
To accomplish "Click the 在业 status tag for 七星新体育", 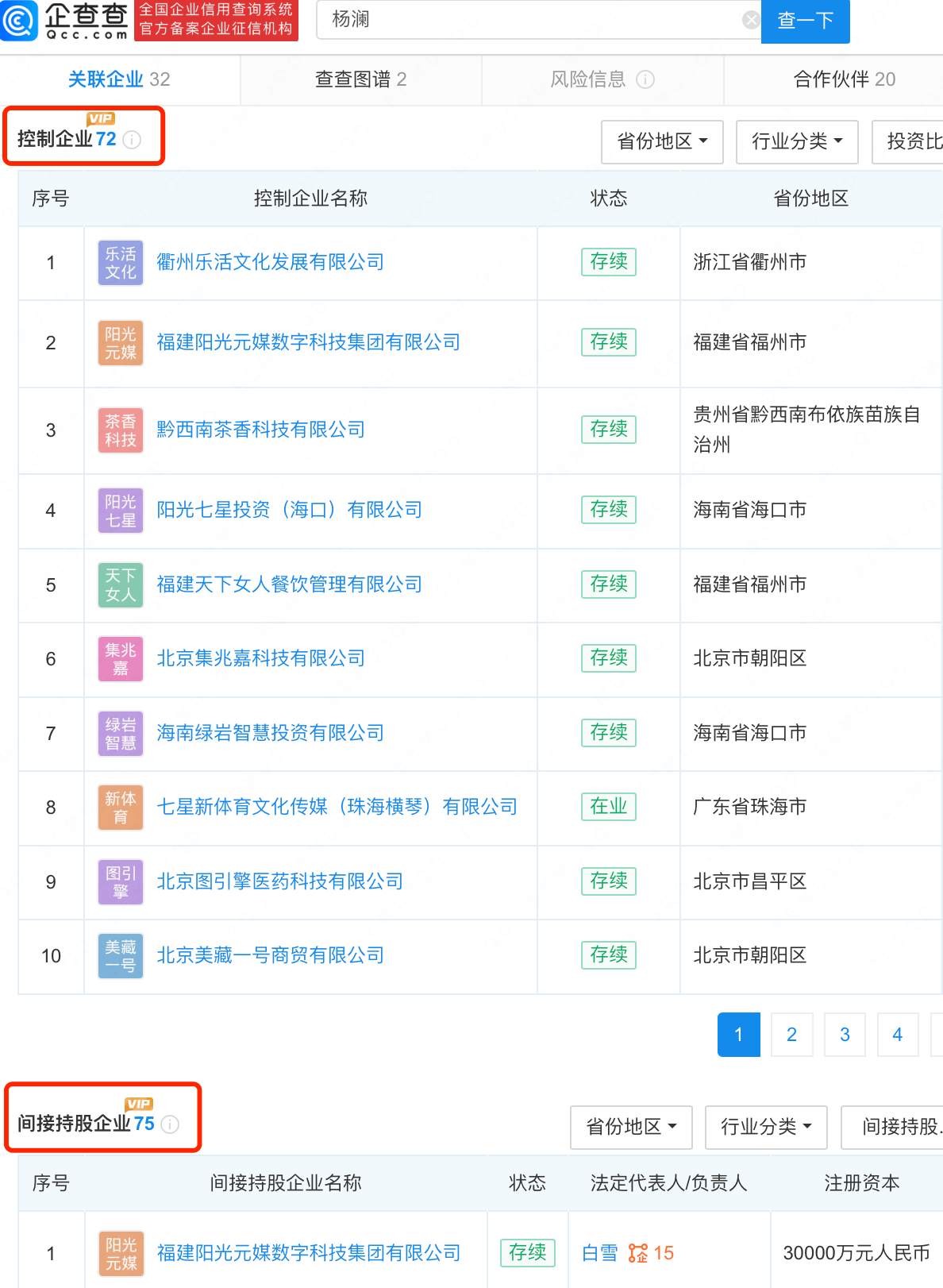I will 609,807.
